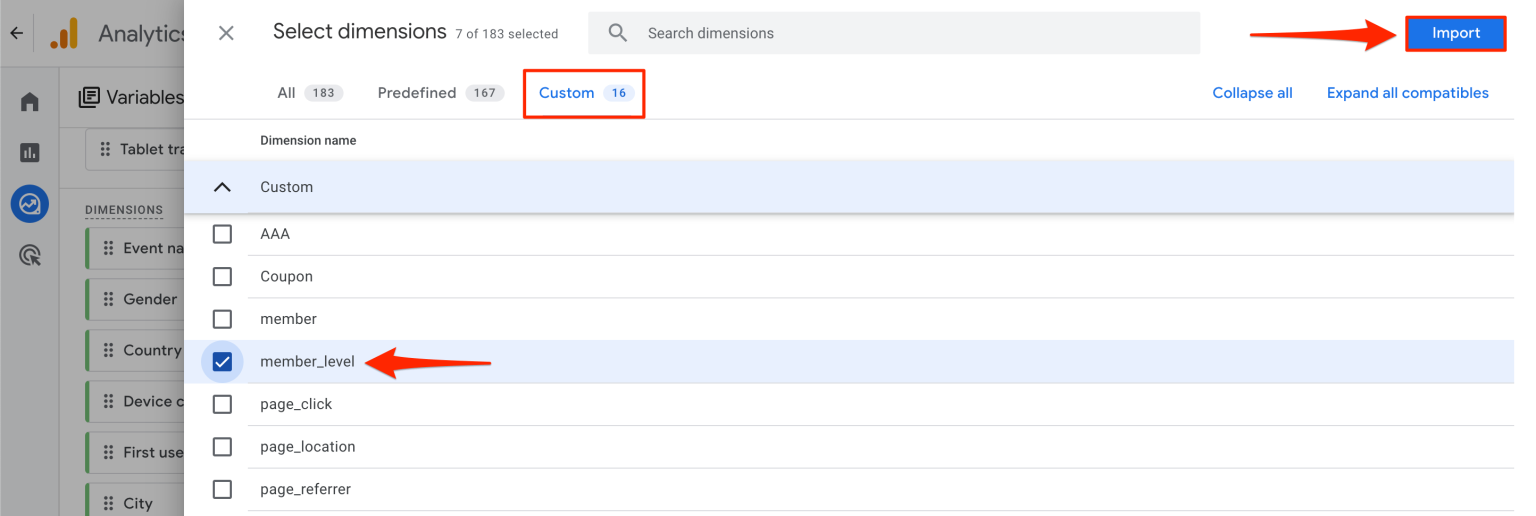This screenshot has width=1536, height=516.
Task: Click the AAA dimension name
Action: pyautogui.click(x=275, y=234)
